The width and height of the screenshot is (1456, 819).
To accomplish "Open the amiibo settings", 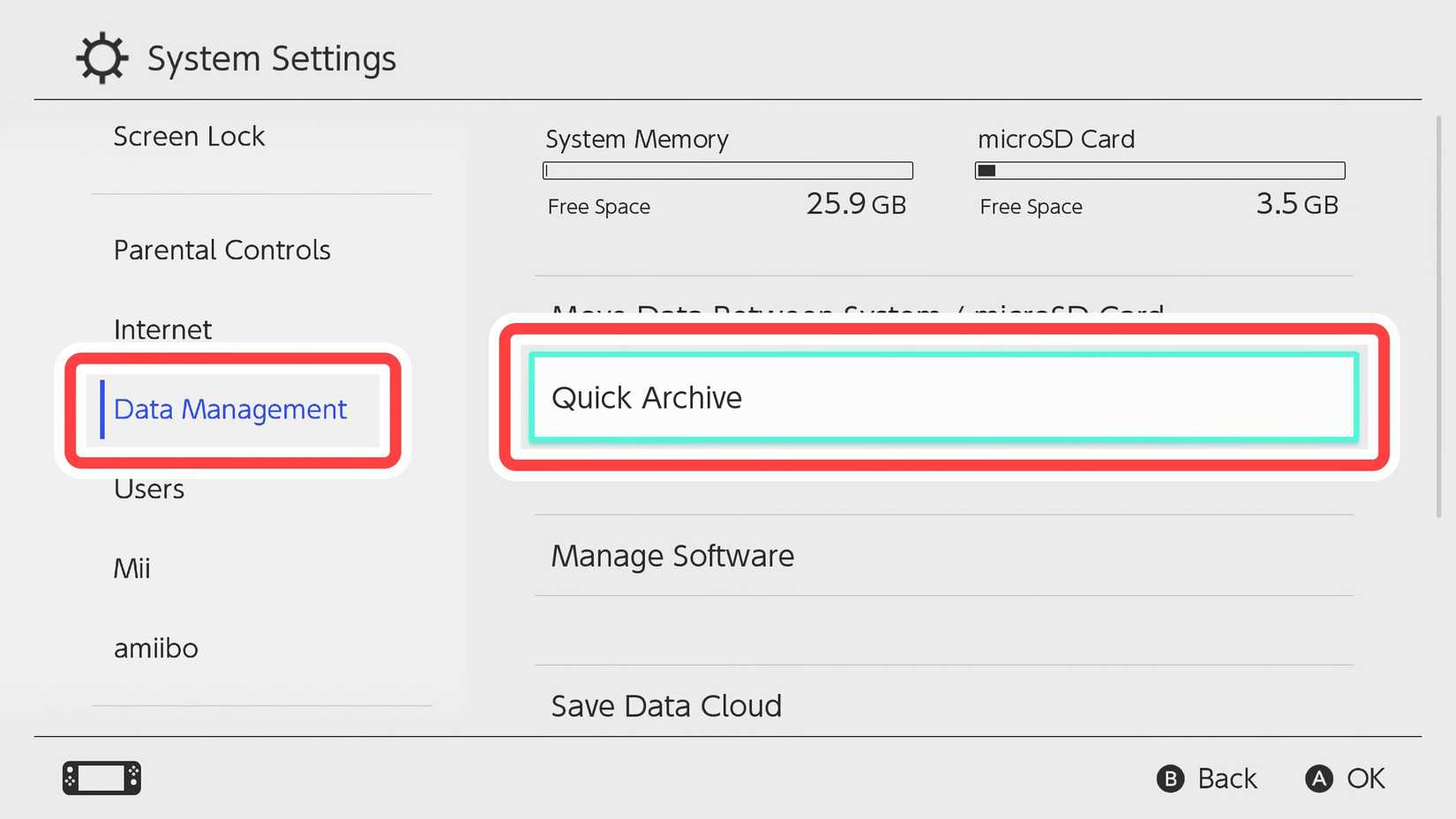I will 155,648.
